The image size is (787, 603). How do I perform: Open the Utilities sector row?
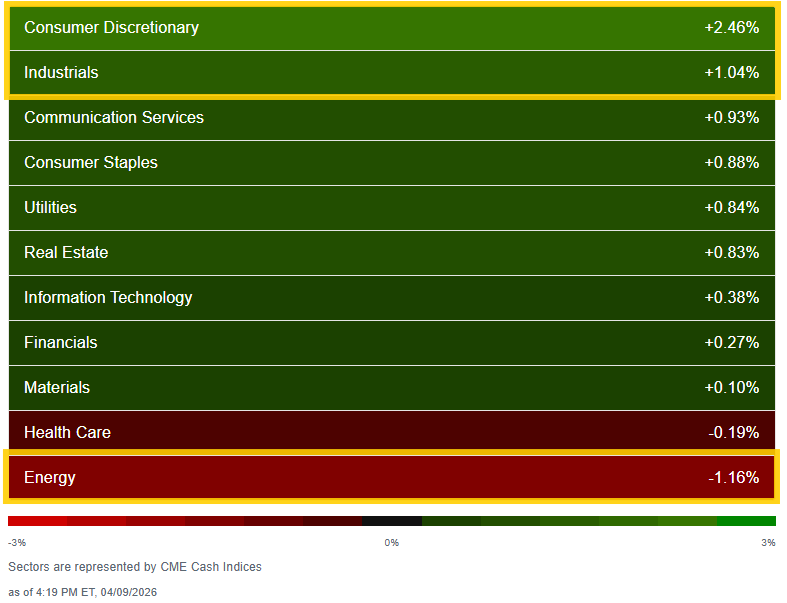(x=392, y=208)
